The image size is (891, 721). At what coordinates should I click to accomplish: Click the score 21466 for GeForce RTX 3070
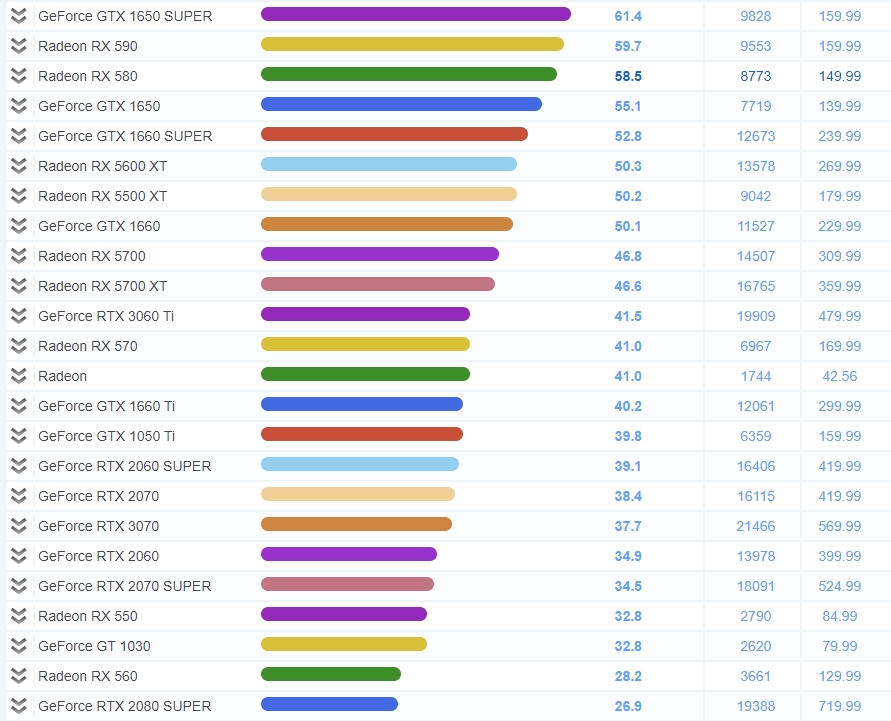click(x=756, y=526)
